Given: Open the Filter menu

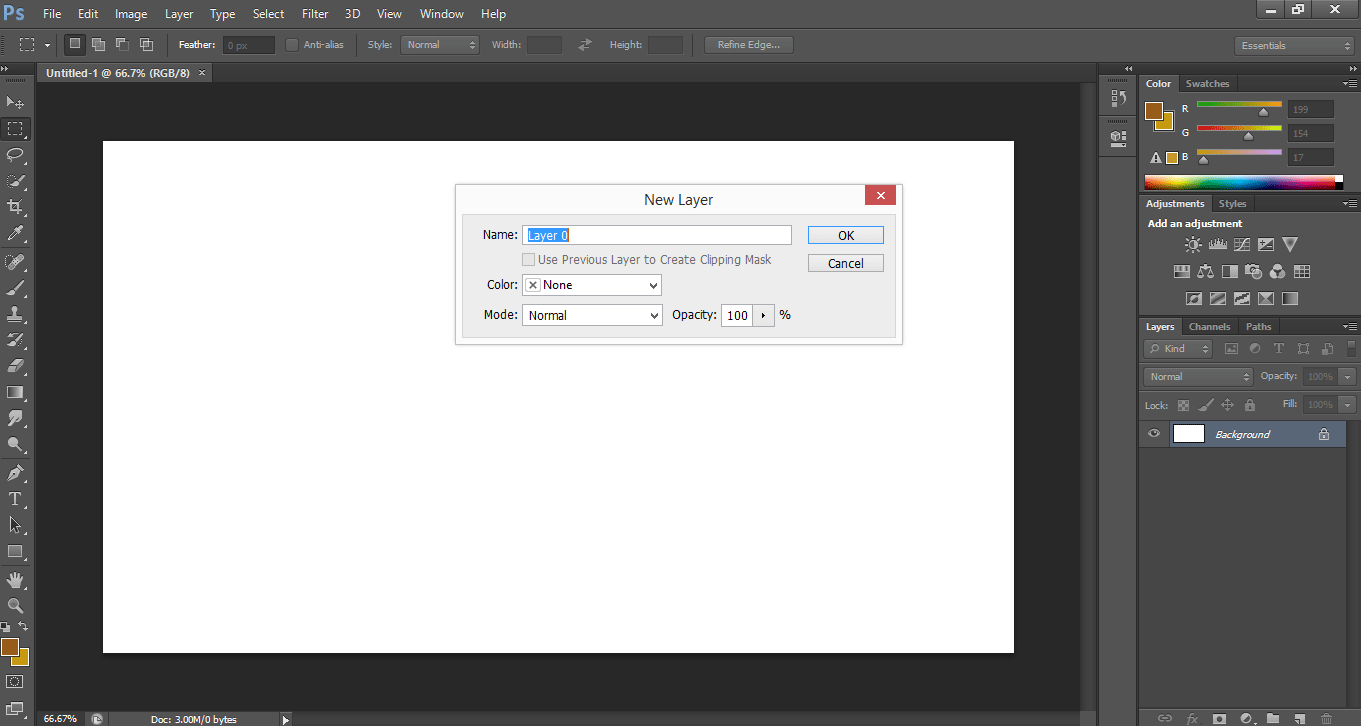Looking at the screenshot, I should click(314, 13).
